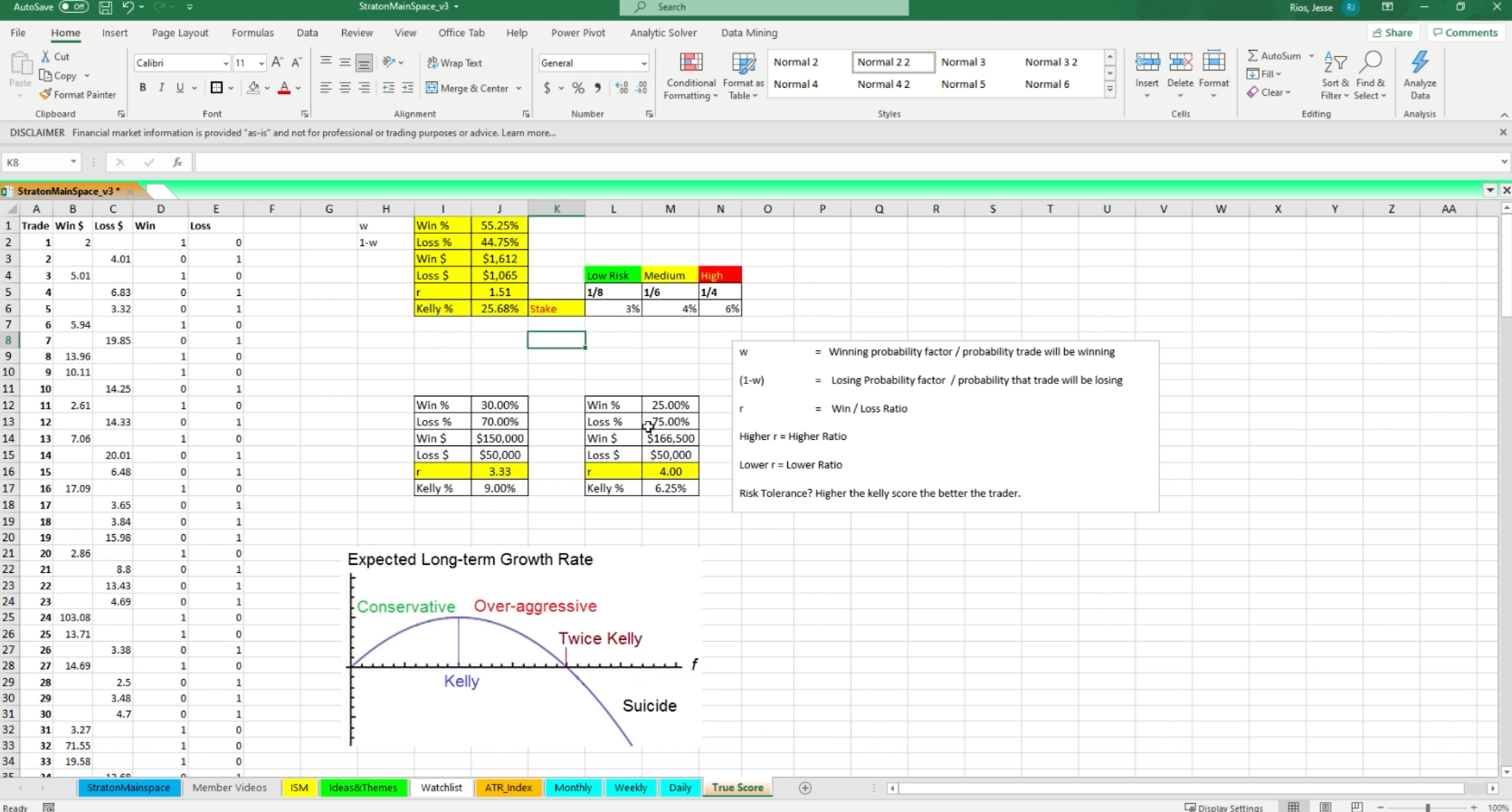Viewport: 1512px width, 812px height.
Task: Expand the Name Box dropdown
Action: click(73, 162)
